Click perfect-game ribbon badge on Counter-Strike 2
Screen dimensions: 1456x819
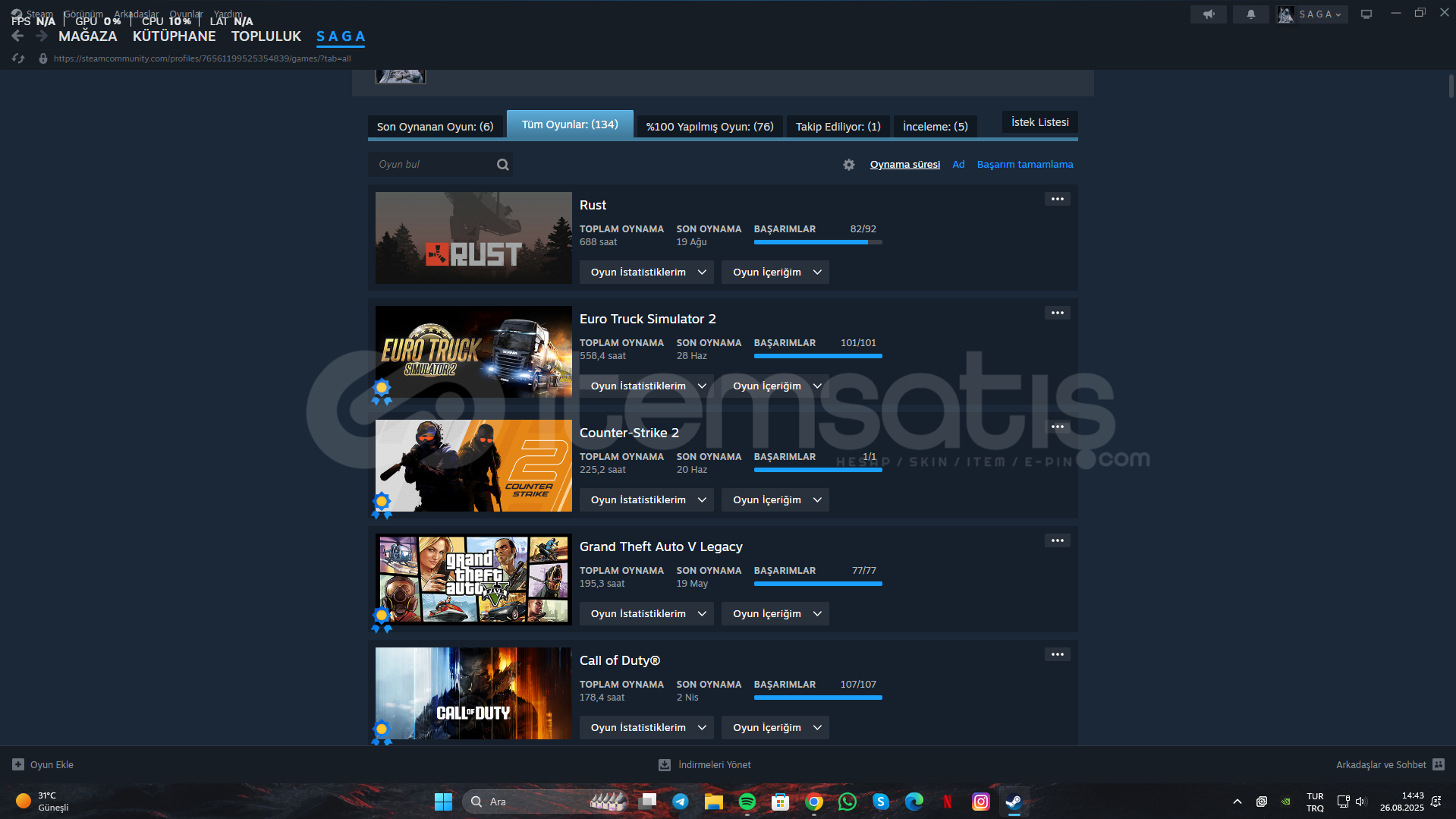[x=382, y=506]
